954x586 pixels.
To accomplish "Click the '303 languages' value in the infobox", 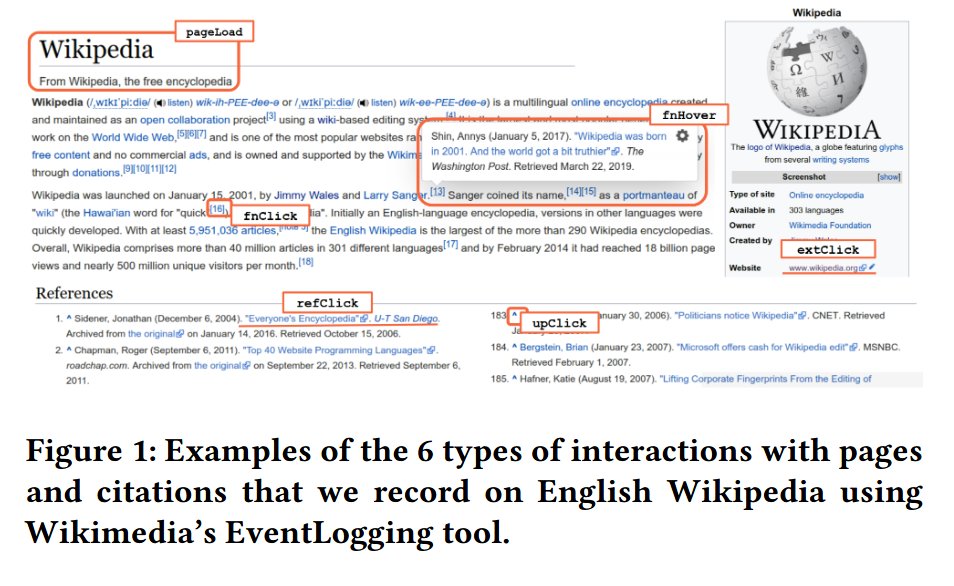I will pyautogui.click(x=816, y=210).
